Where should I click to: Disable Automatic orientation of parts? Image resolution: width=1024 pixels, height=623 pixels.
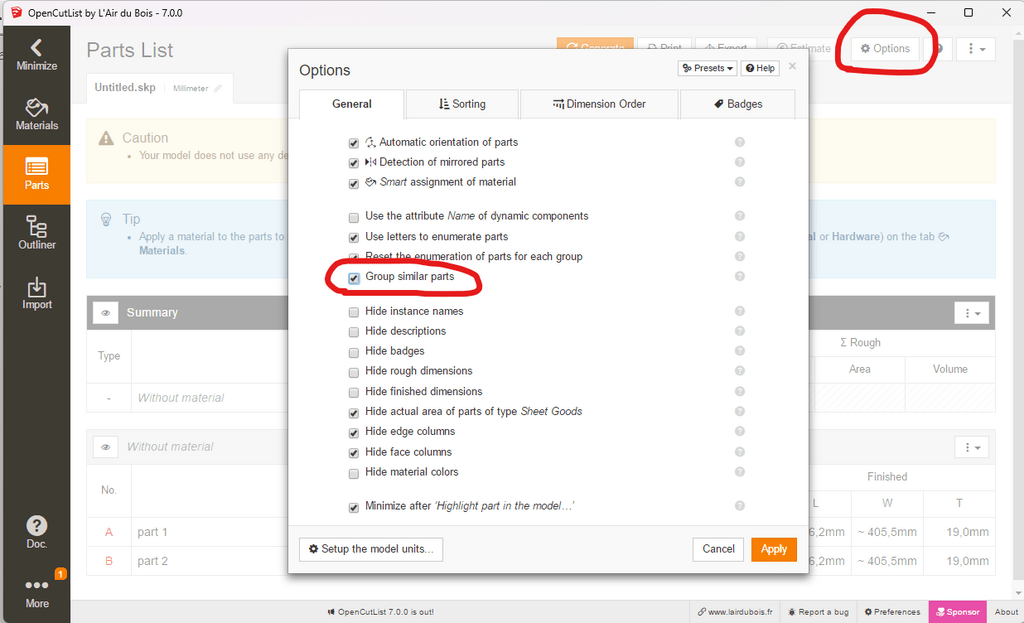coord(354,143)
